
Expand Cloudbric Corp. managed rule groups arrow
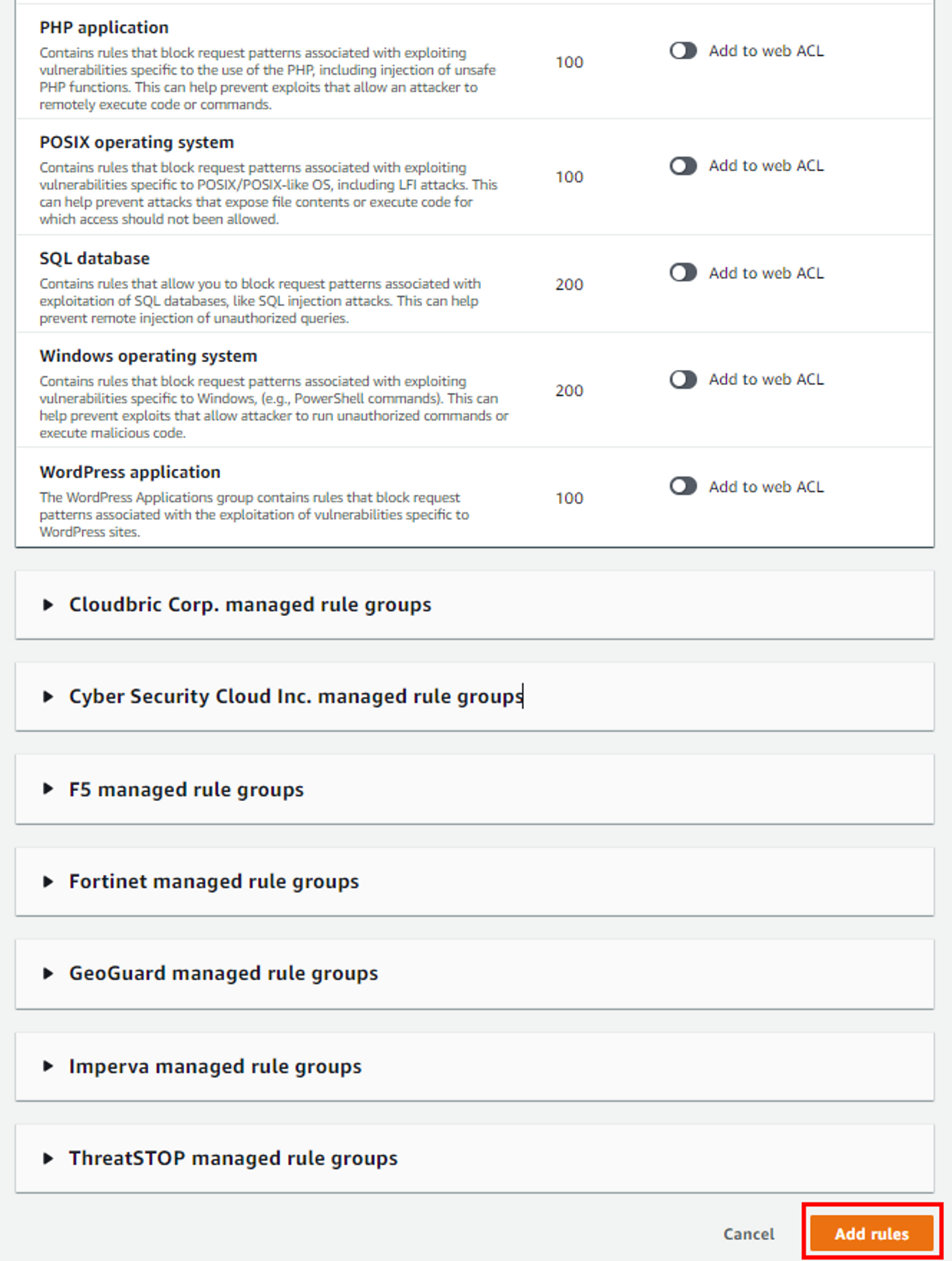click(48, 604)
